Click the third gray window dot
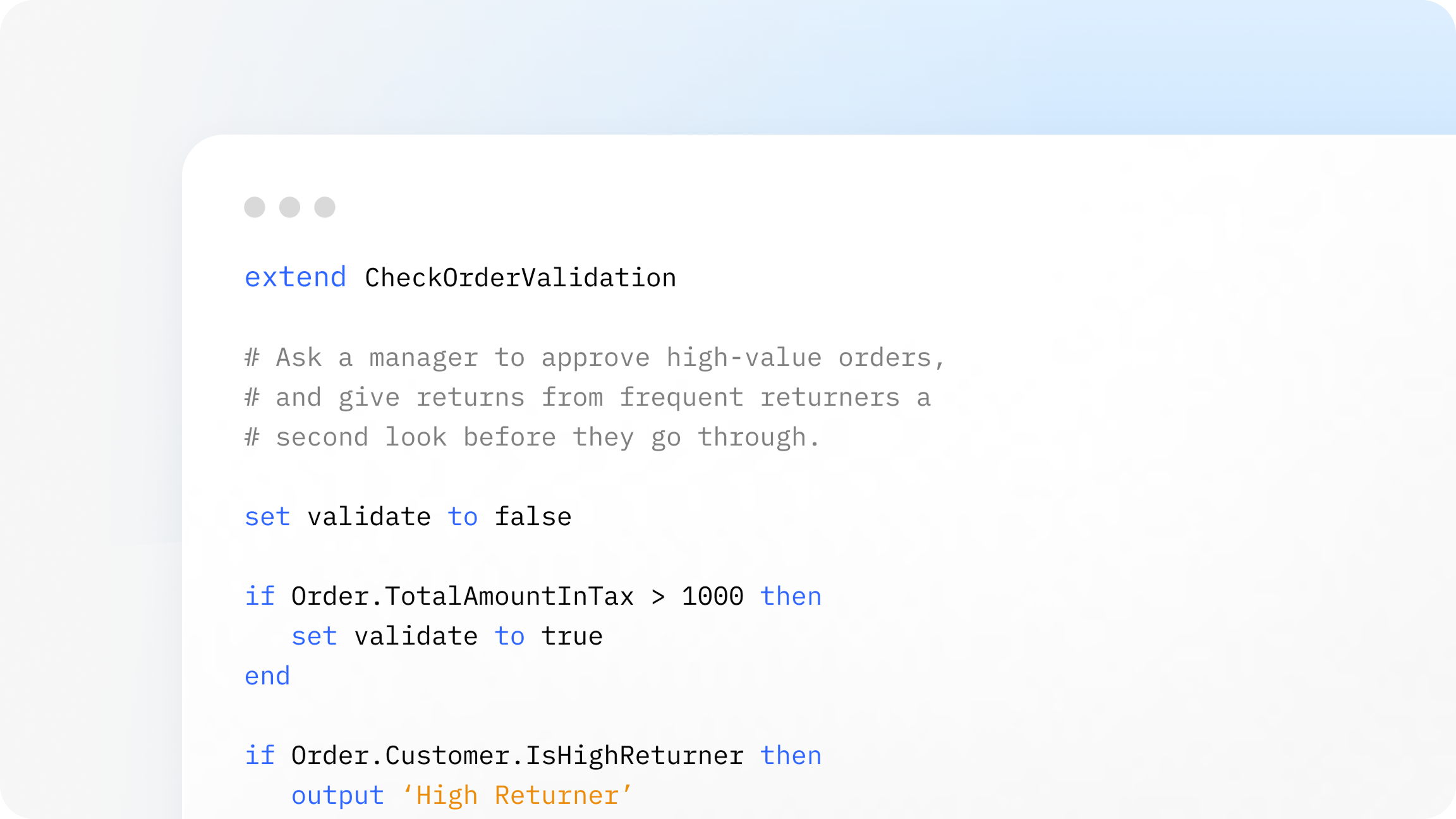The height and width of the screenshot is (819, 1456). (x=325, y=207)
